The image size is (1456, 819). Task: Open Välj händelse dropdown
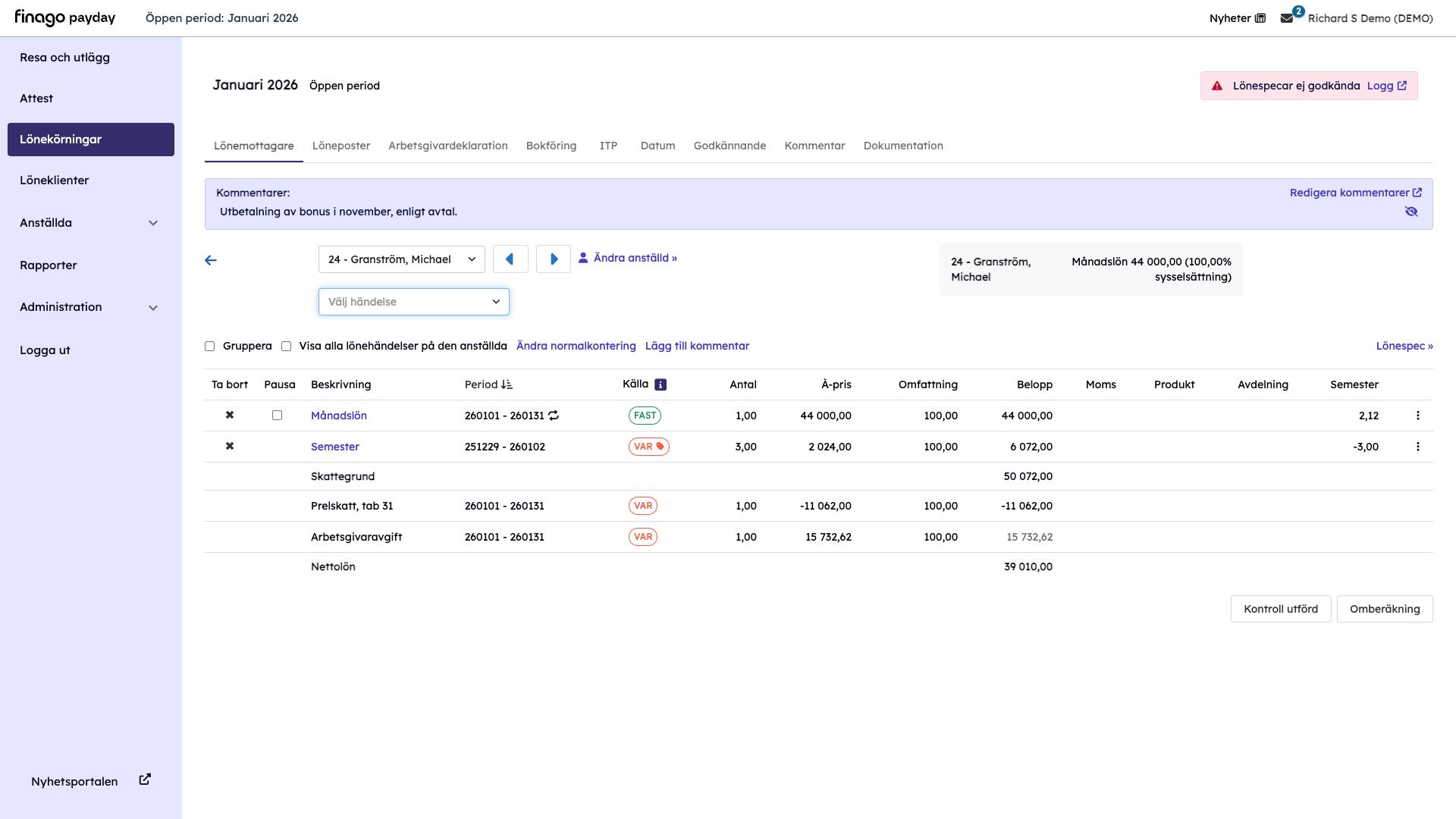point(414,302)
